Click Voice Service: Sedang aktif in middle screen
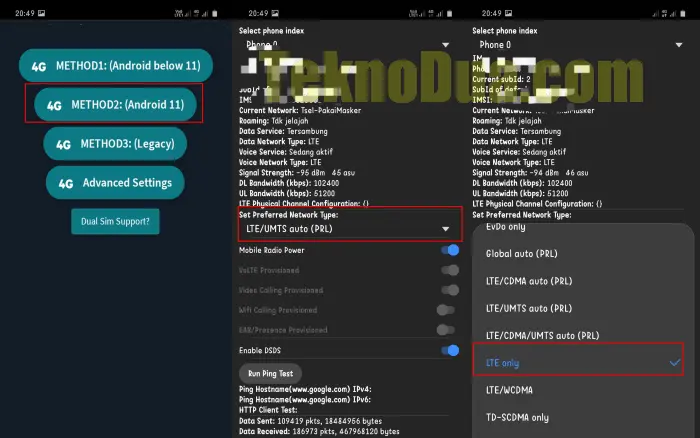This screenshot has height=438, width=700. [x=286, y=152]
